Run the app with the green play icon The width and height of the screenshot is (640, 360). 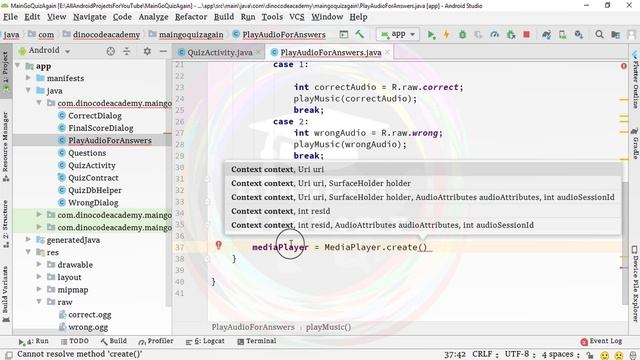tap(431, 35)
